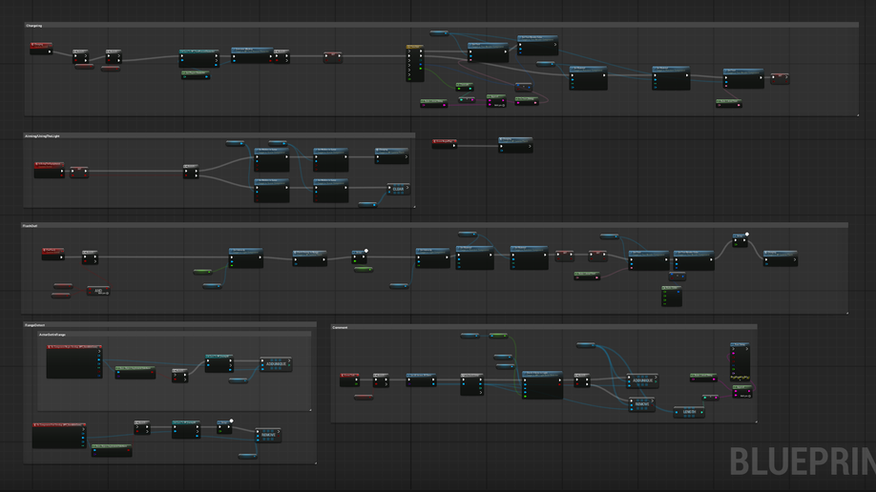Image resolution: width=876 pixels, height=492 pixels.
Task: Select the delay node before REMOVE in RangeDetect
Action: [x=224, y=427]
